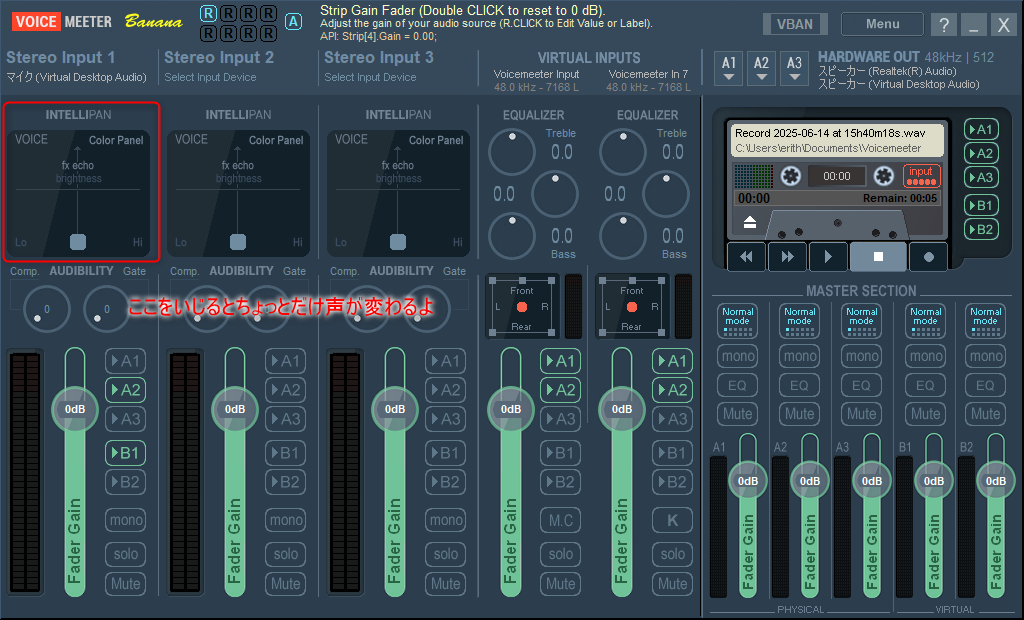Screen dimensions: 1024x620
Task: Click VOICE label on Stereo Input 3 panel
Action: pyautogui.click(x=351, y=139)
